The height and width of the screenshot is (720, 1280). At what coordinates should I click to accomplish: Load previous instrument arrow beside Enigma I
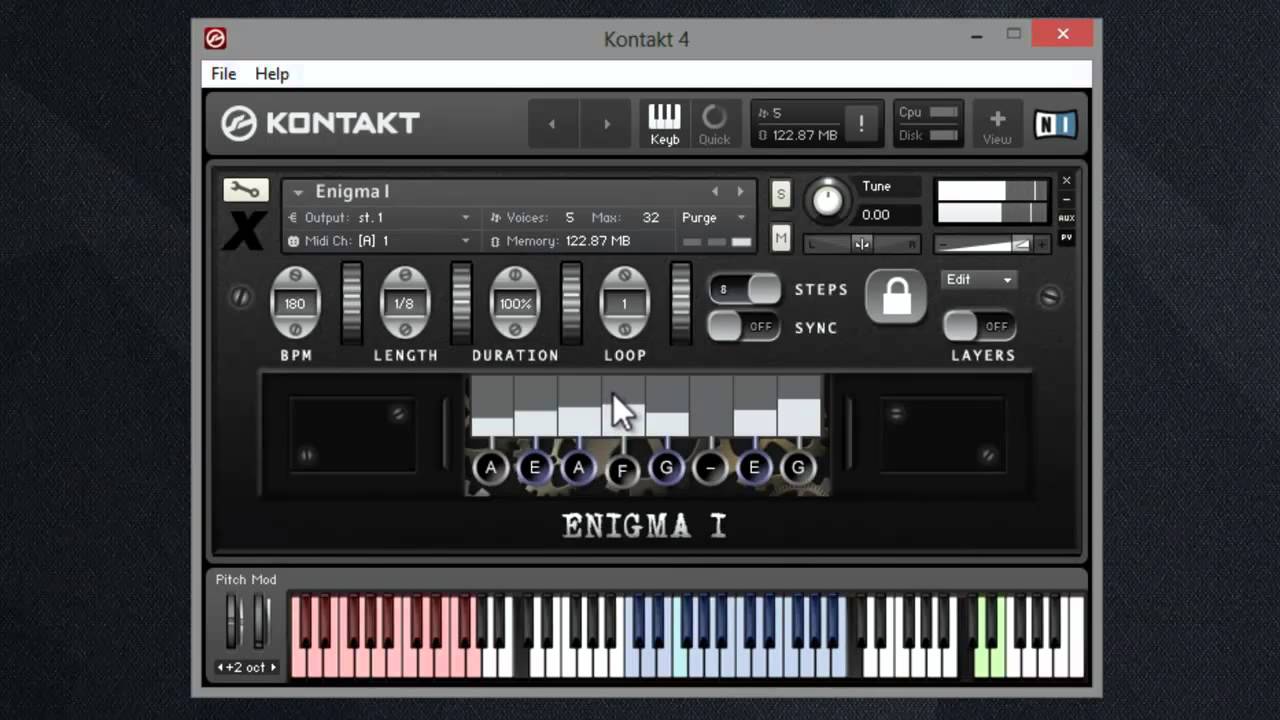715,191
